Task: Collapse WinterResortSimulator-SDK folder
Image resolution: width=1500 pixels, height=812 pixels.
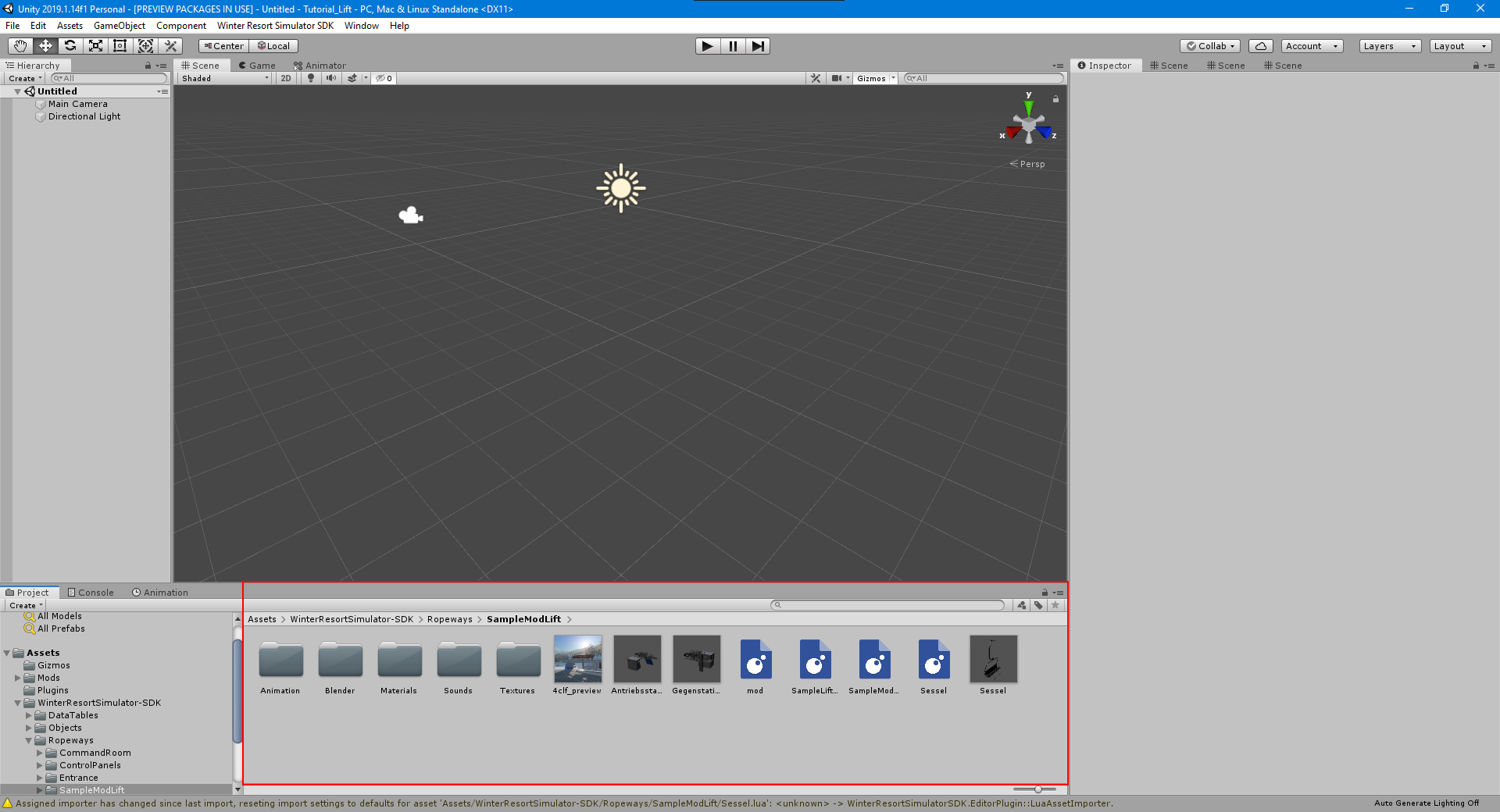Action: pos(17,703)
